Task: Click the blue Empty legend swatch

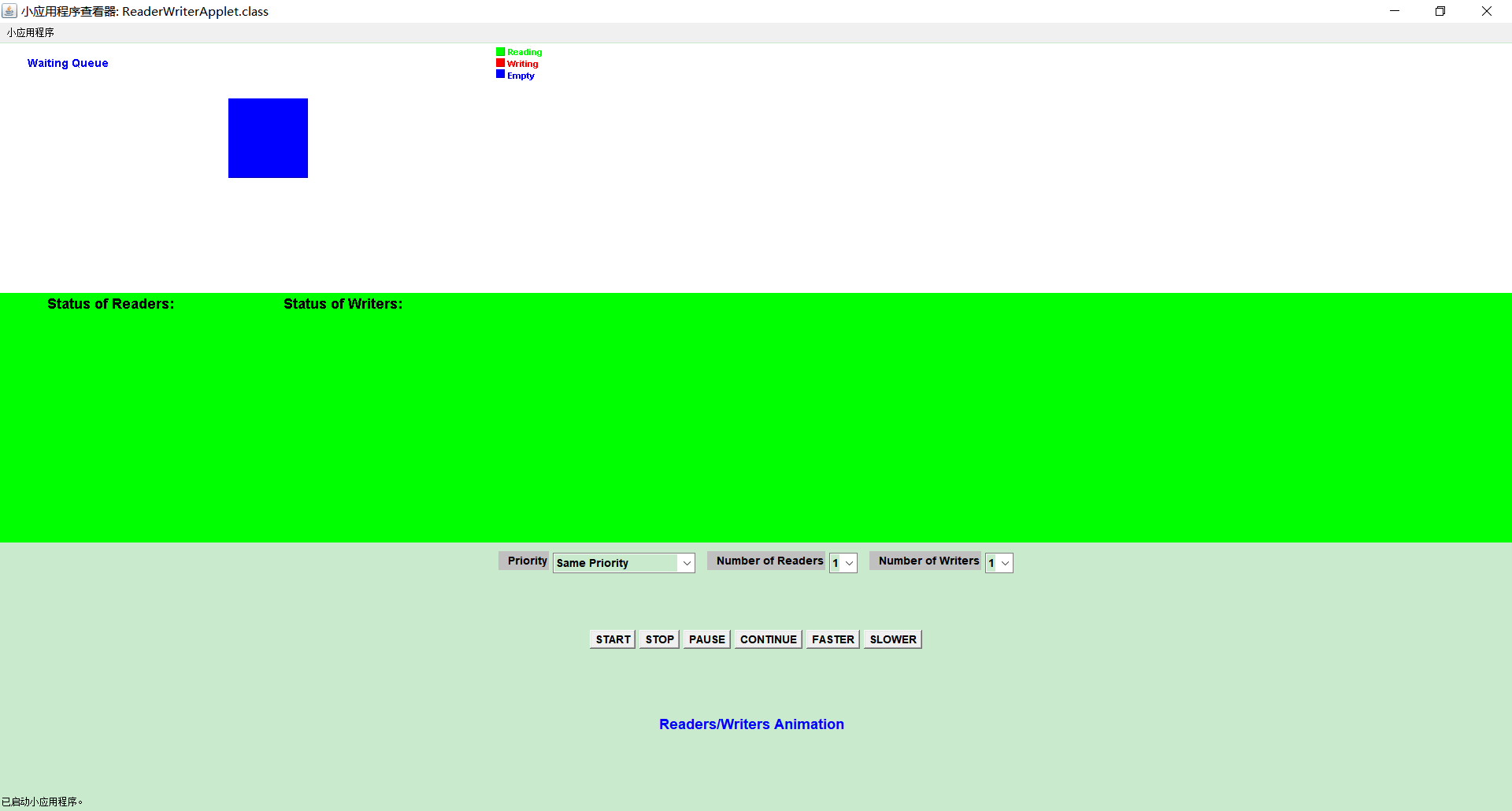Action: pyautogui.click(x=500, y=74)
